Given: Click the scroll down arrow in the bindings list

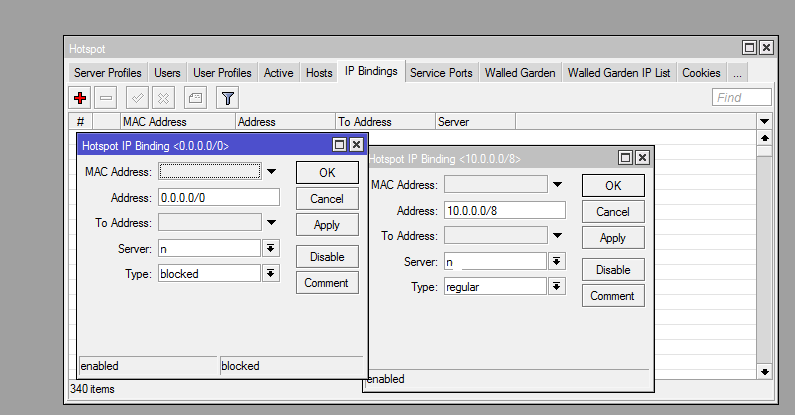Looking at the screenshot, I should pos(765,372).
